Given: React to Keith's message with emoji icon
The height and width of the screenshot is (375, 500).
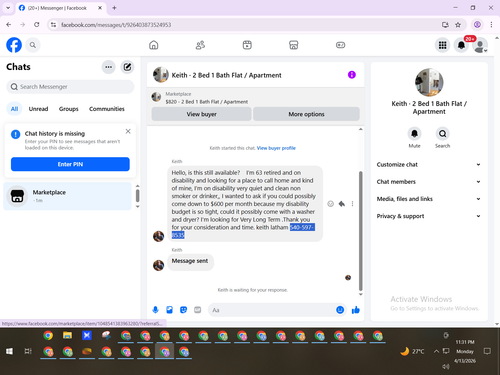Looking at the screenshot, I should 330,204.
